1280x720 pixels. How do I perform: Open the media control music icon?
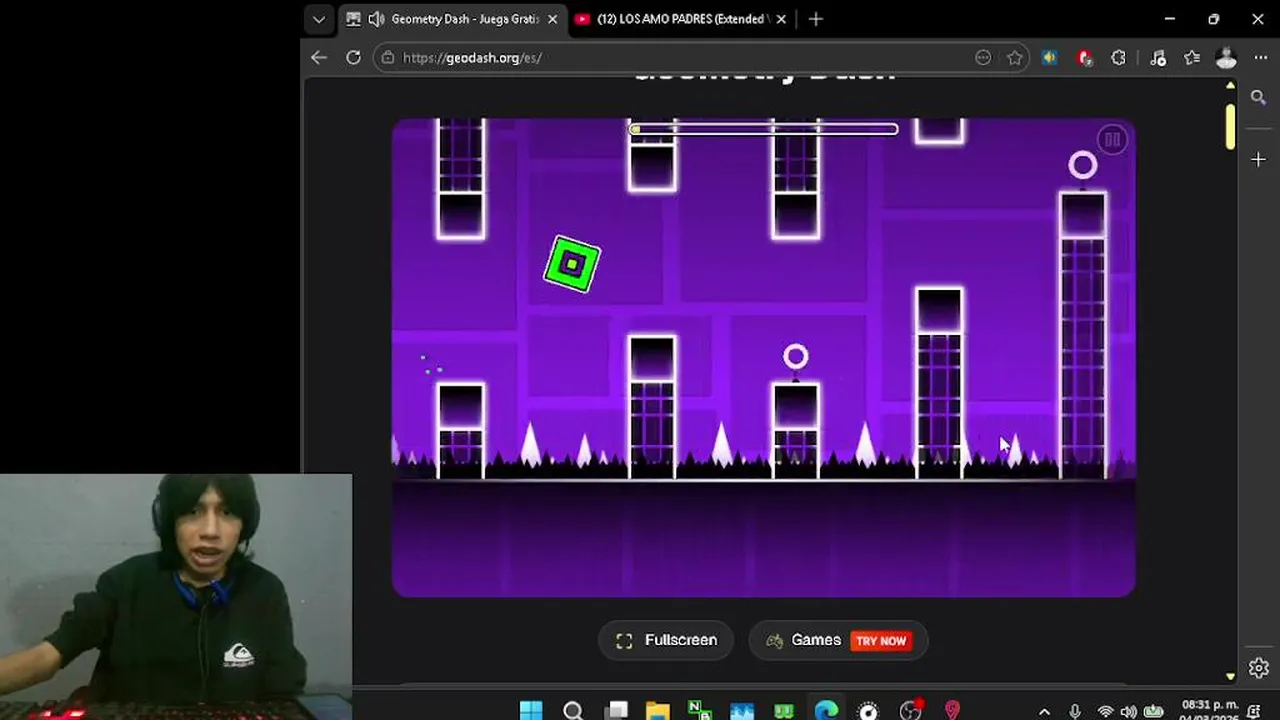[1158, 58]
